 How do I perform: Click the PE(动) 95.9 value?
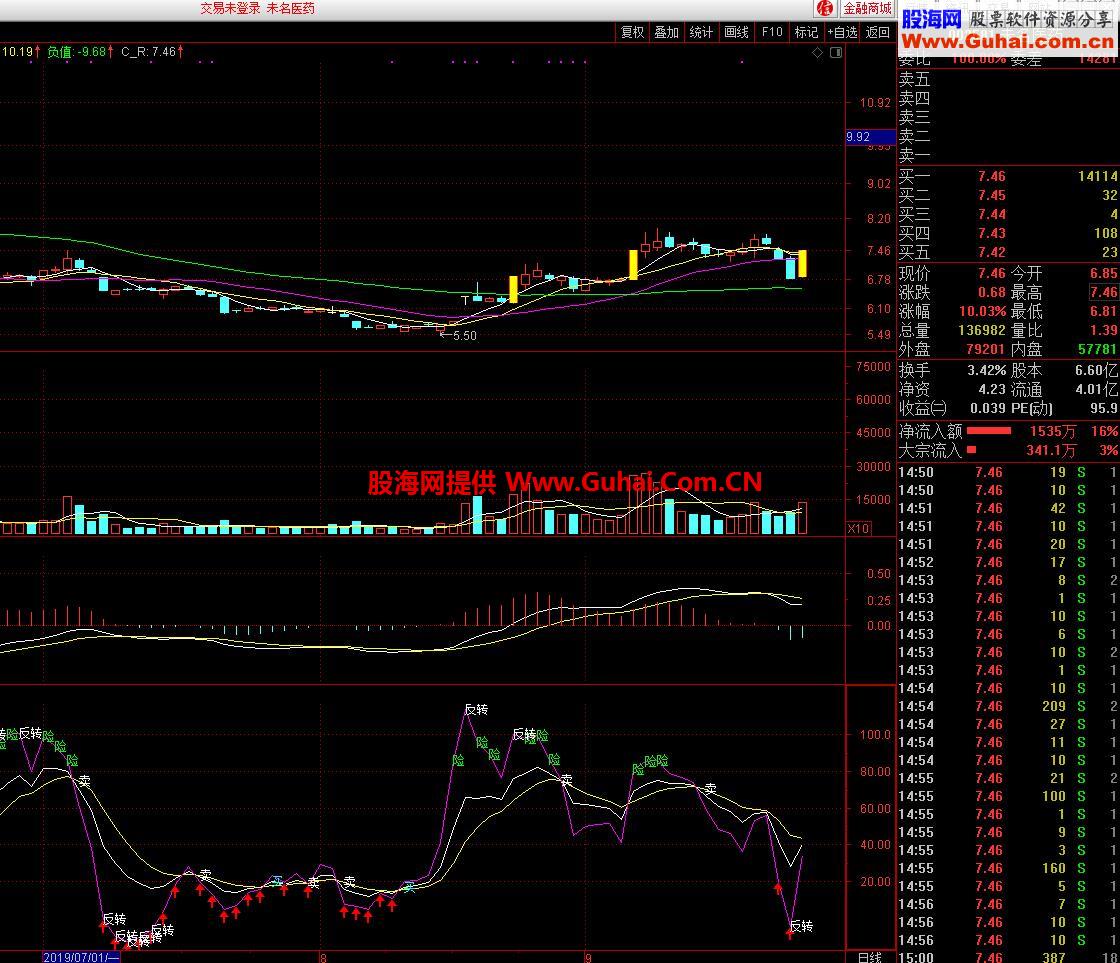1104,409
